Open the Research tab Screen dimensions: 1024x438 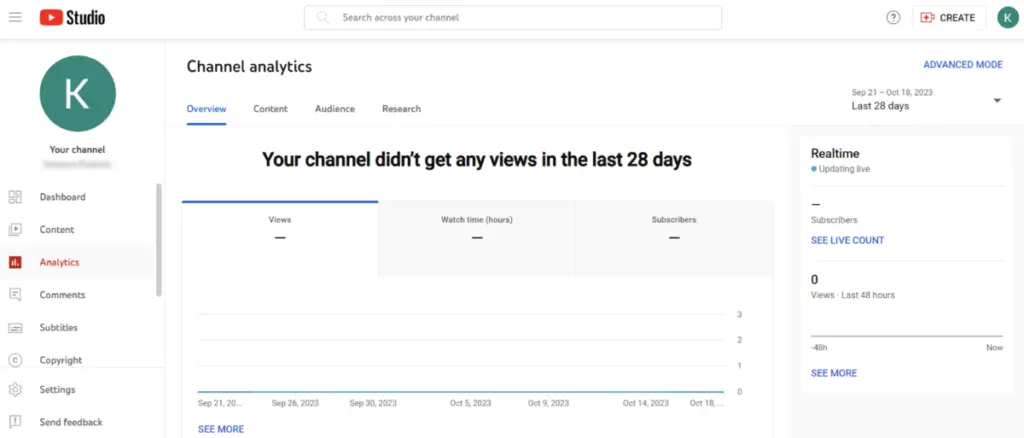coord(401,109)
